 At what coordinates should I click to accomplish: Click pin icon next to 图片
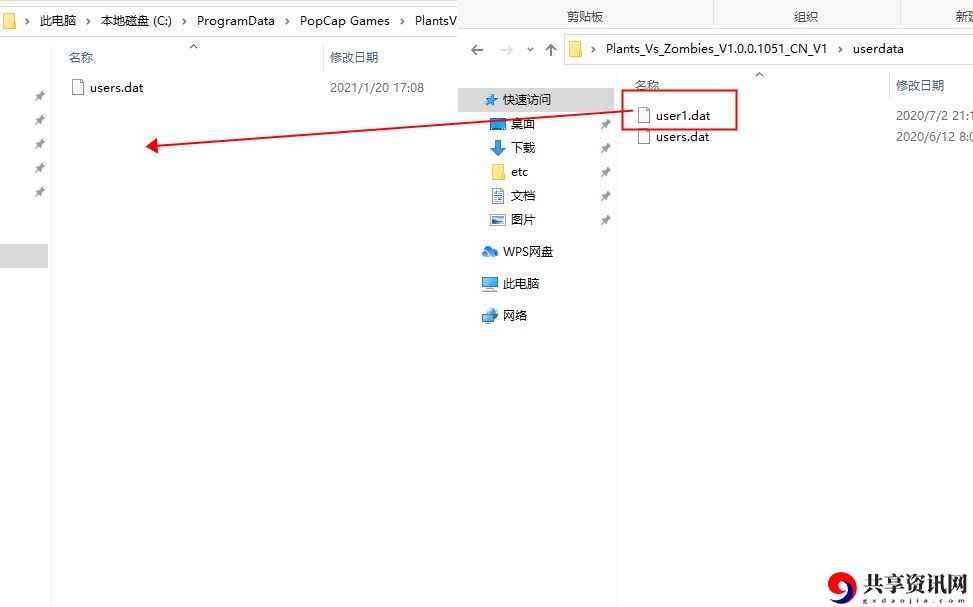tap(606, 220)
